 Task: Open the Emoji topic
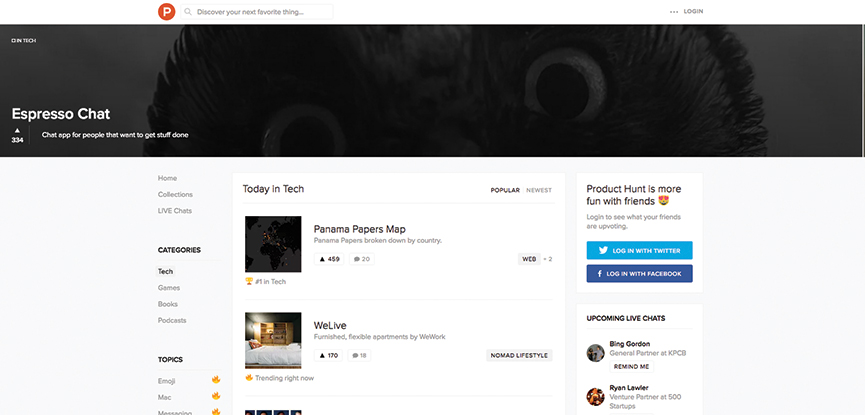tap(167, 381)
